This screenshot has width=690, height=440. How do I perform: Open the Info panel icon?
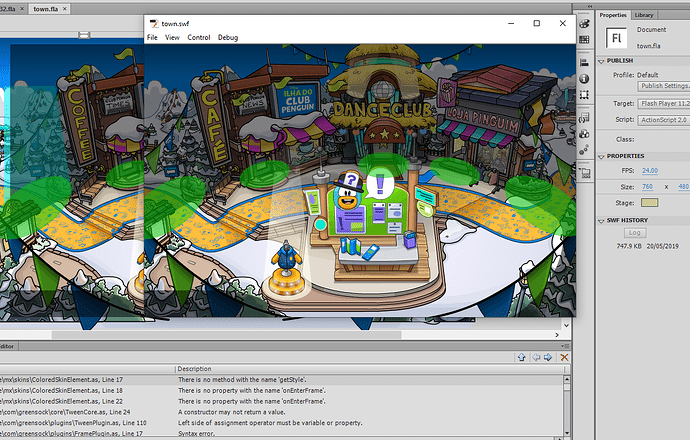pos(584,78)
